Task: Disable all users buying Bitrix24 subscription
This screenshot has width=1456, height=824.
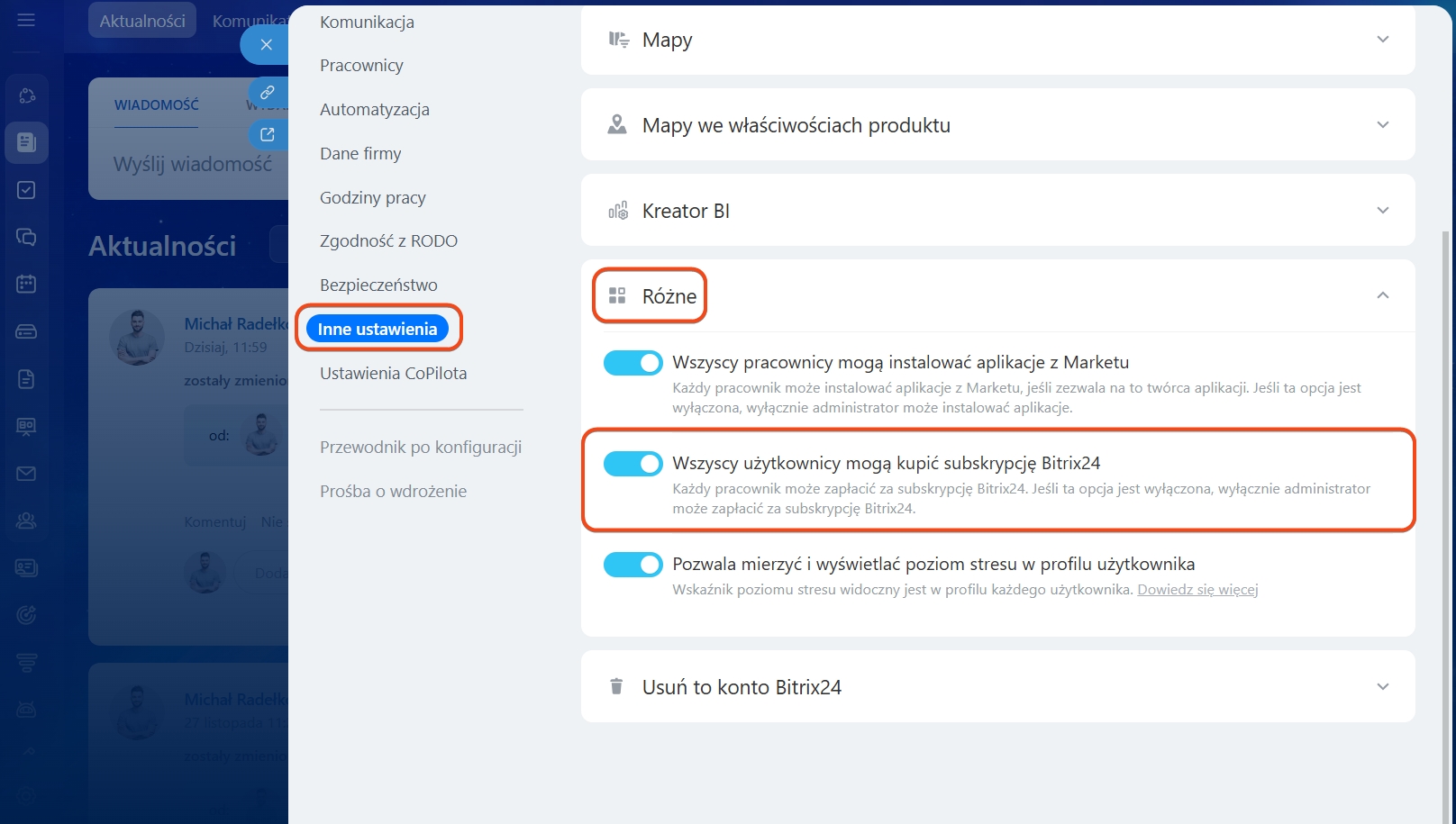Action: coord(632,463)
